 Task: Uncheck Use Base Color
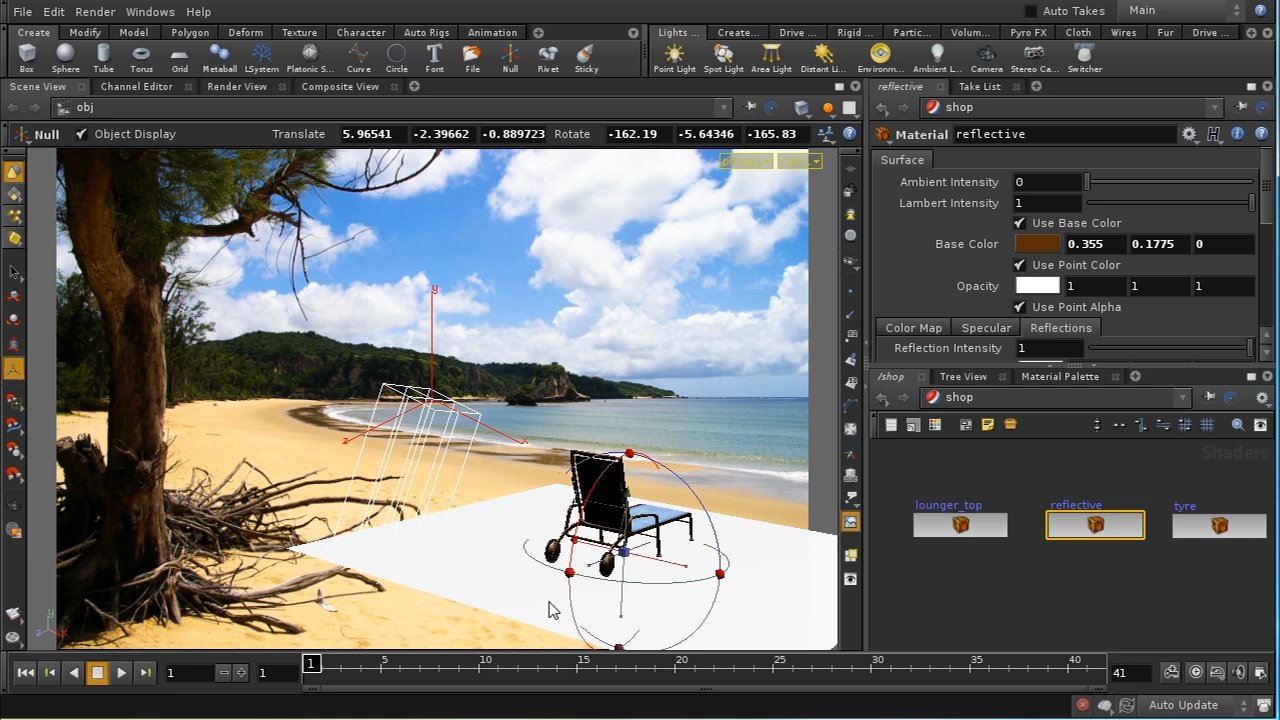[1020, 223]
